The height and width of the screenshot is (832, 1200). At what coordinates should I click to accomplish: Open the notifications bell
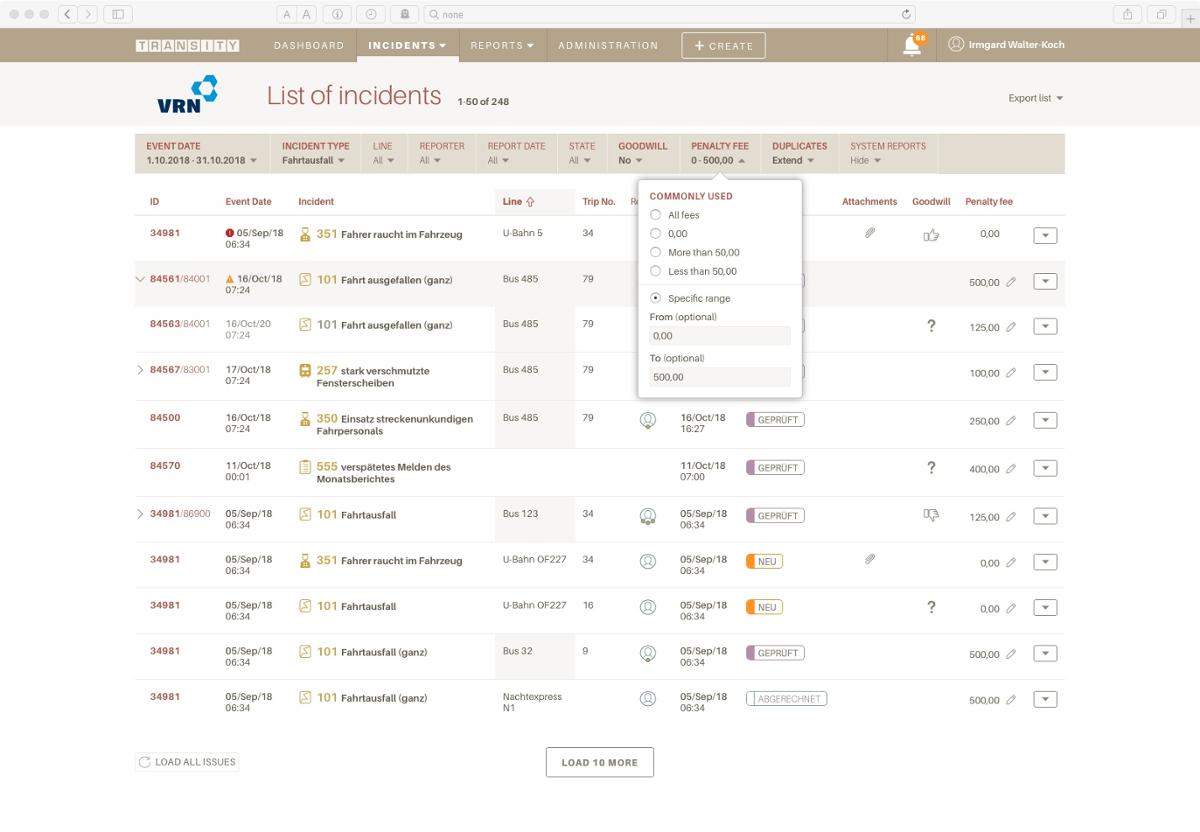pyautogui.click(x=912, y=46)
